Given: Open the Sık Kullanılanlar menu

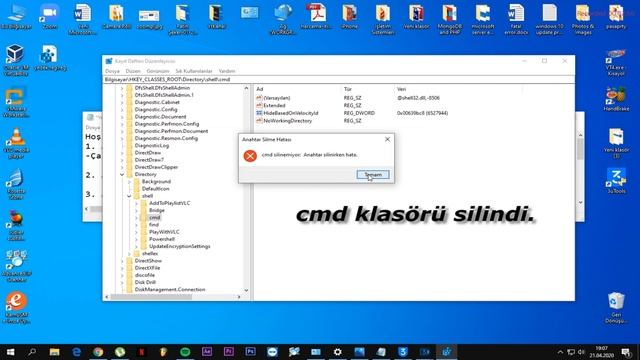Looking at the screenshot, I should click(x=194, y=71).
